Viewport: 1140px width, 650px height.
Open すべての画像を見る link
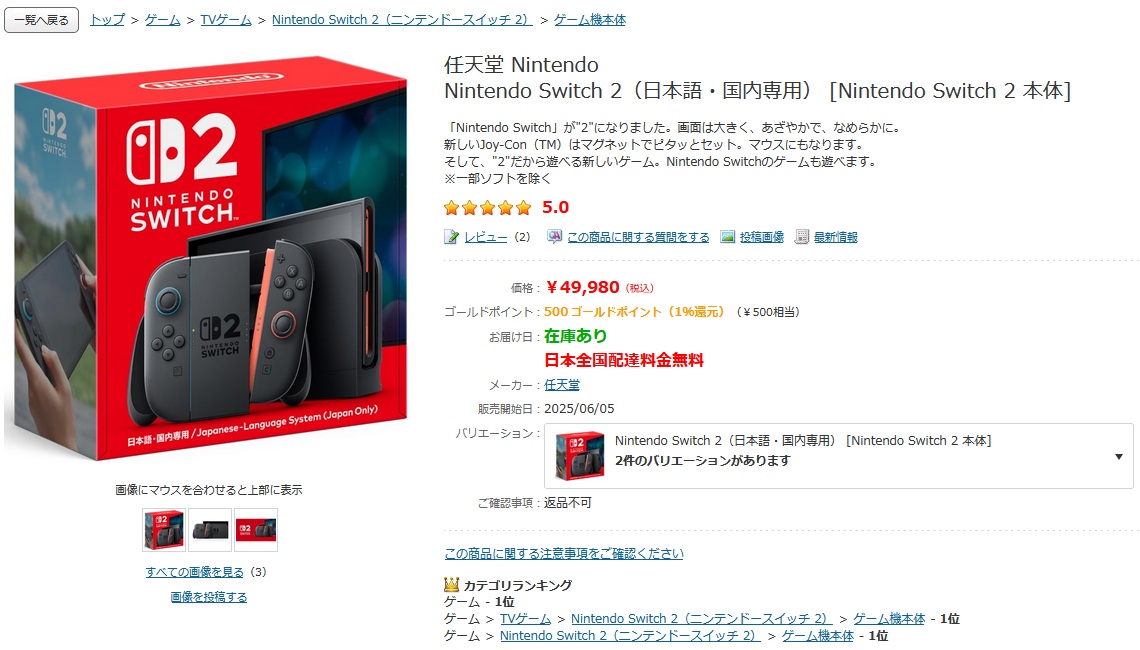[x=194, y=572]
